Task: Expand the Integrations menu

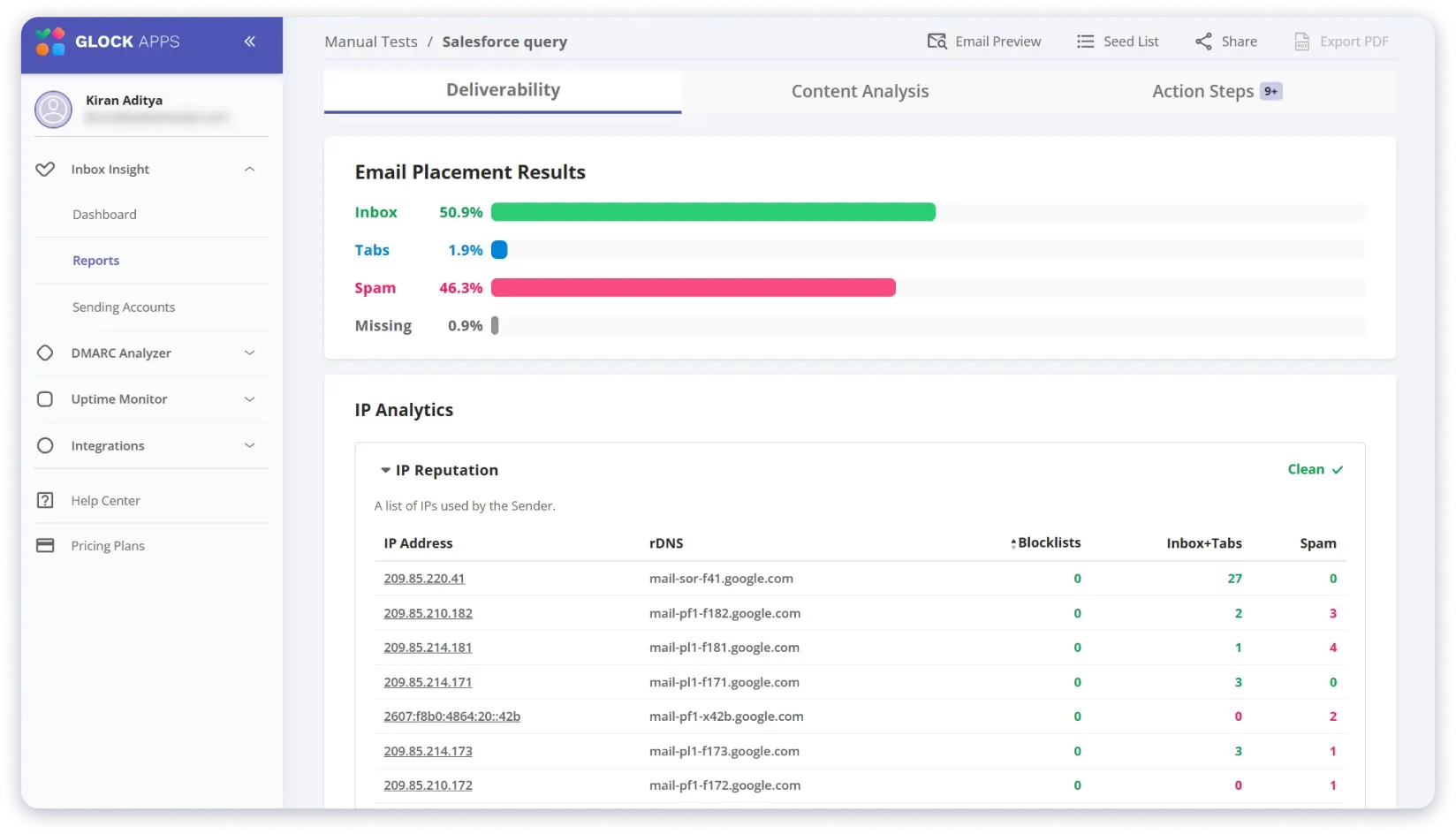Action: click(x=249, y=446)
